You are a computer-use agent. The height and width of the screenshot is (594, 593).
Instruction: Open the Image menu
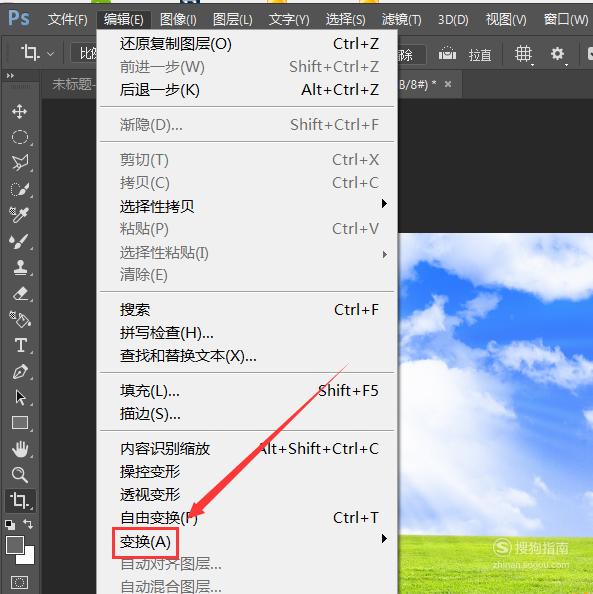pyautogui.click(x=178, y=19)
